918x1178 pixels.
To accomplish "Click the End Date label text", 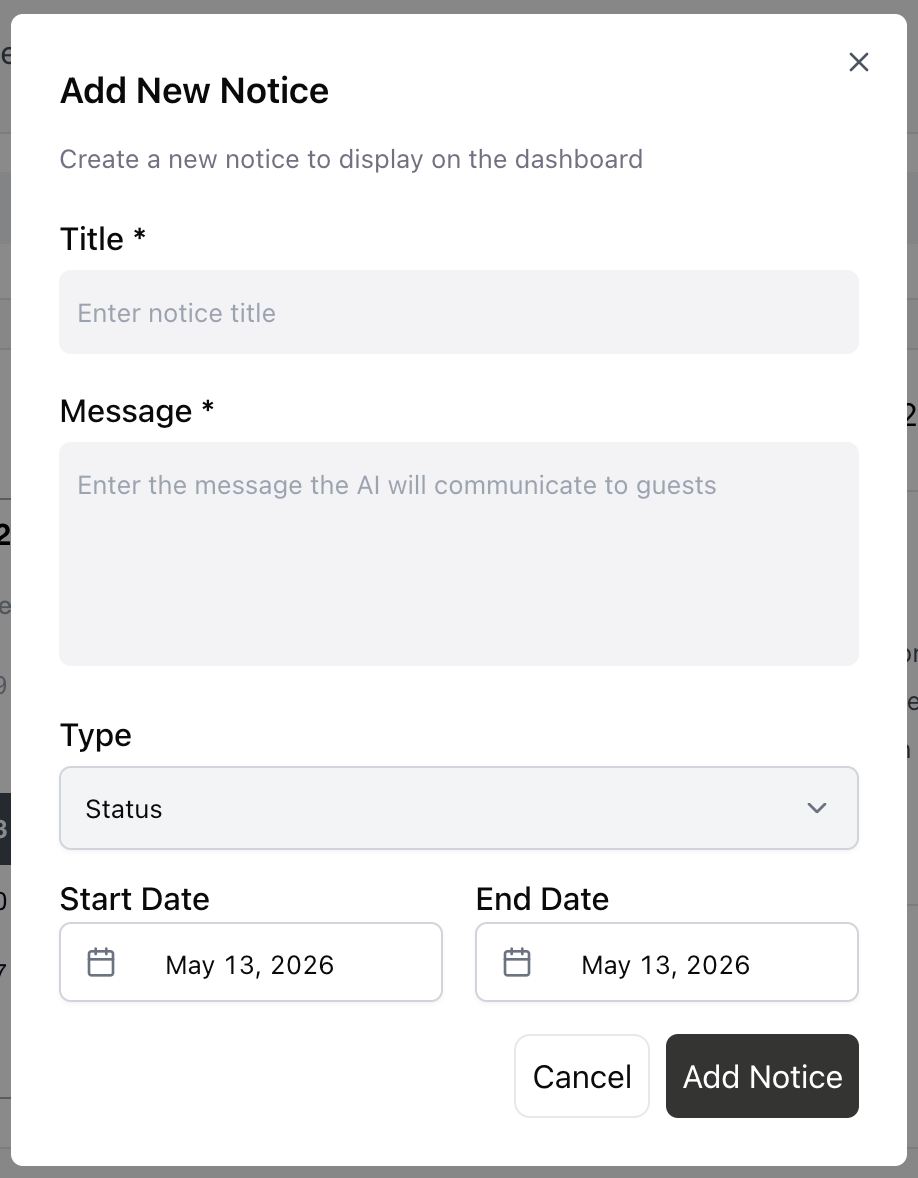I will [542, 899].
